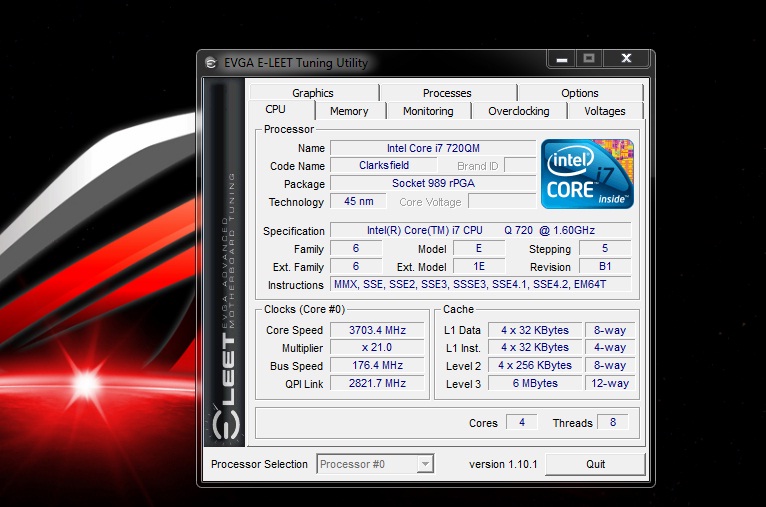Click the Family value 6
The height and width of the screenshot is (507, 766).
[x=356, y=248]
